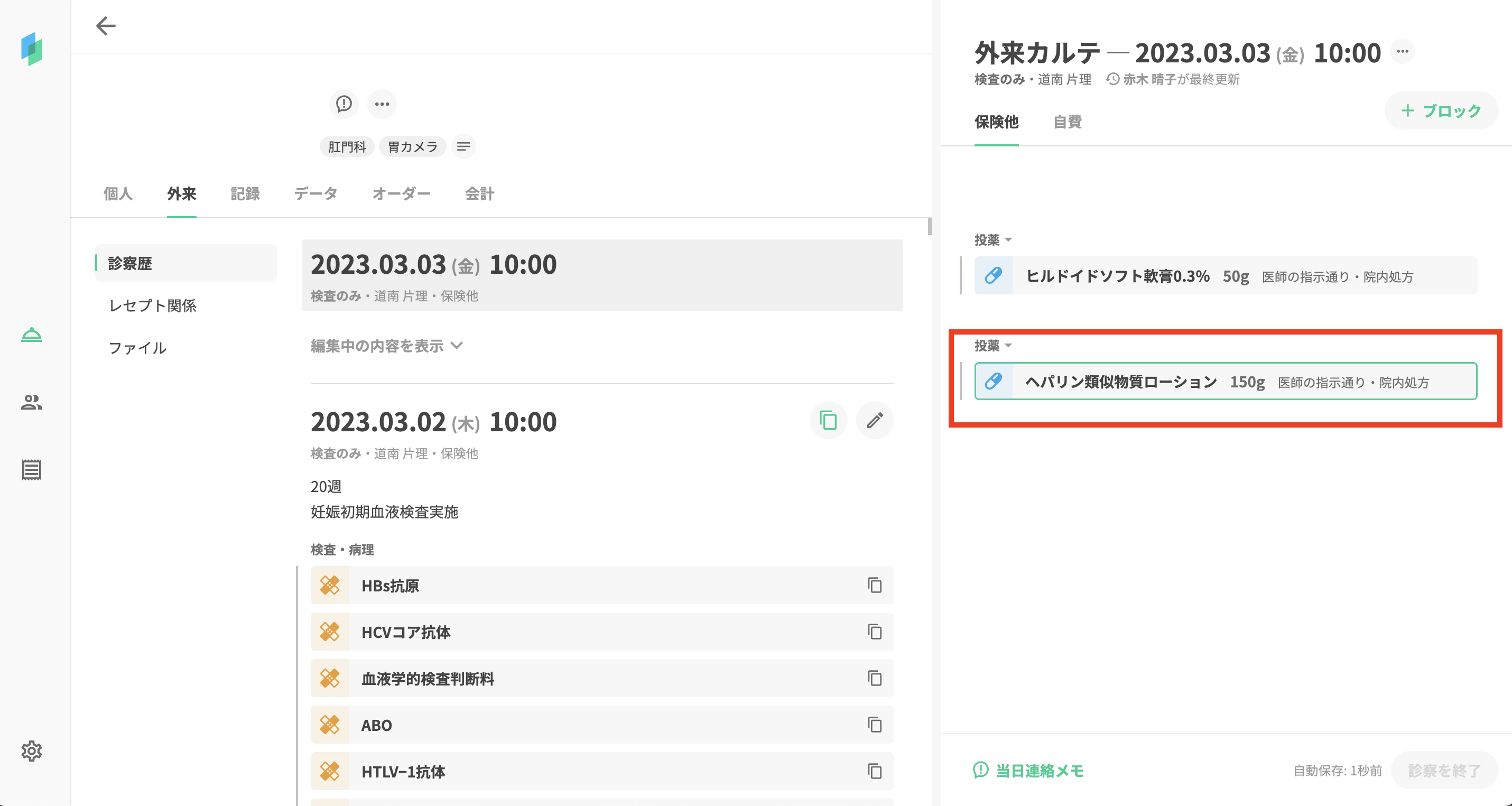Click the tag list lines icon
This screenshot has width=1512, height=806.
pos(463,147)
